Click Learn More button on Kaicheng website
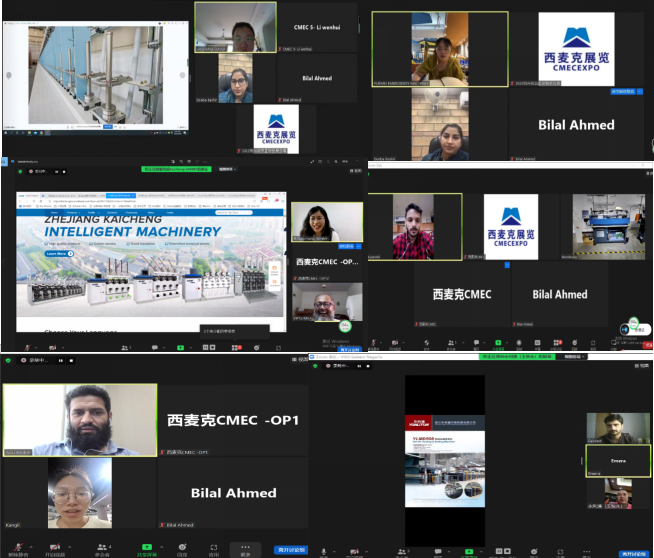The image size is (654, 558). pos(59,254)
